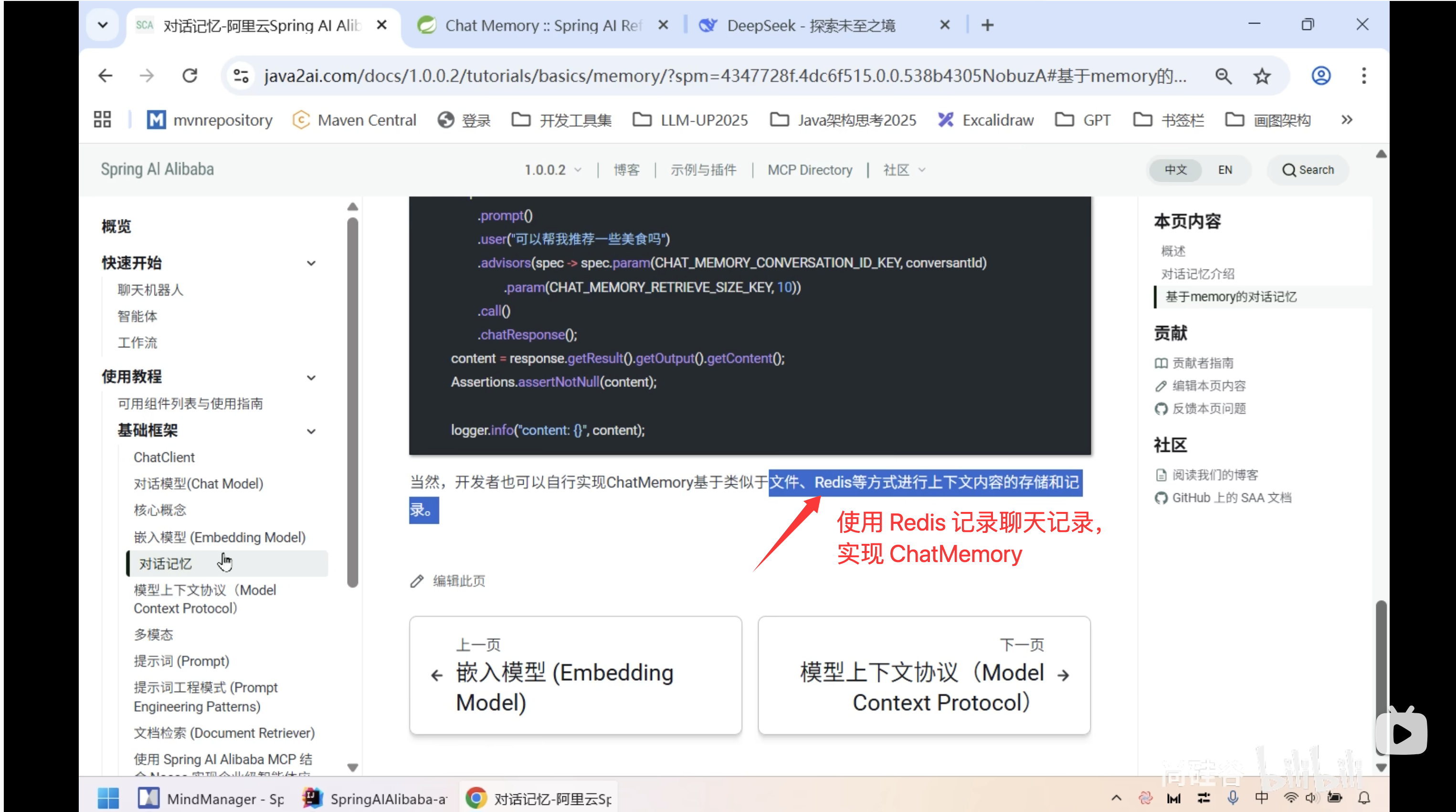Screen dimensions: 1456x812
Task: Expand the 社区 dropdown in the top navigation
Action: [903, 169]
